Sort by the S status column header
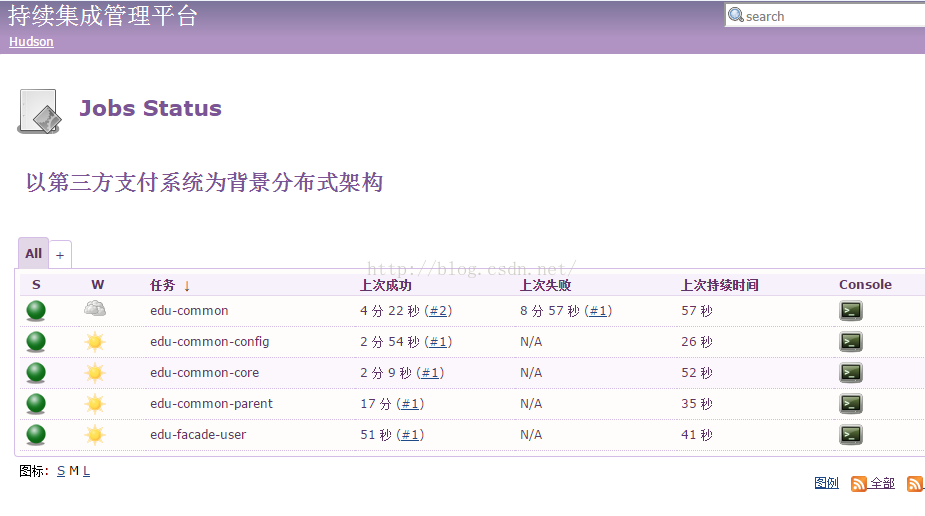The width and height of the screenshot is (925, 516). [x=36, y=285]
